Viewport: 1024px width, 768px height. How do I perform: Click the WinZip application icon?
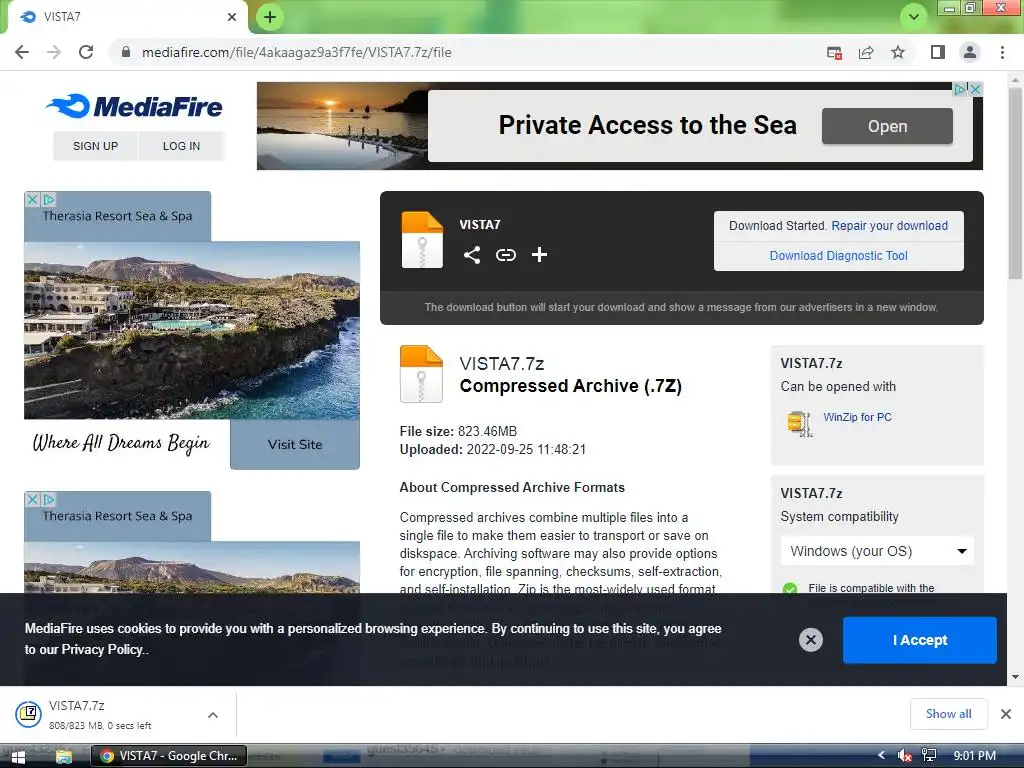[x=799, y=423]
